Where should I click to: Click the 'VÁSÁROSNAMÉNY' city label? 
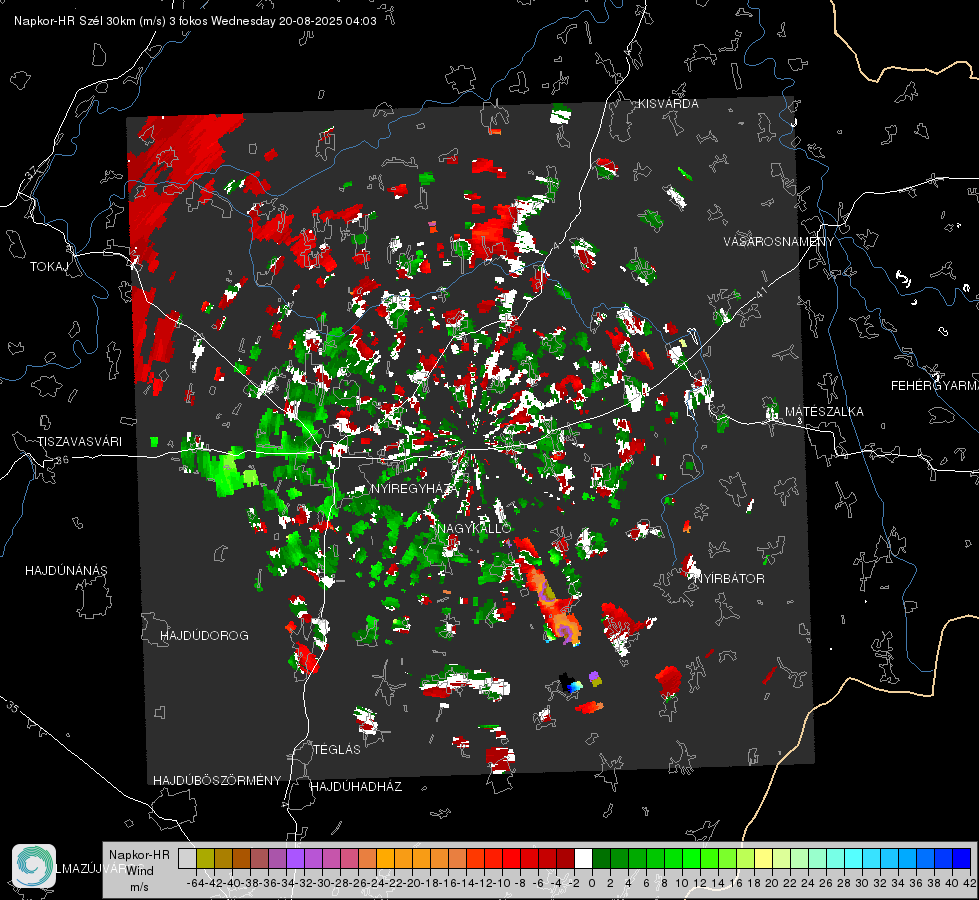779,242
